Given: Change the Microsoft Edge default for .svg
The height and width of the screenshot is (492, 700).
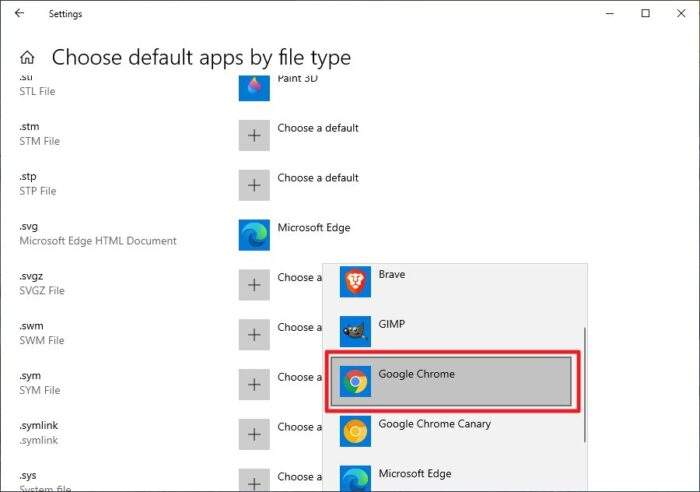Looking at the screenshot, I should coord(314,228).
